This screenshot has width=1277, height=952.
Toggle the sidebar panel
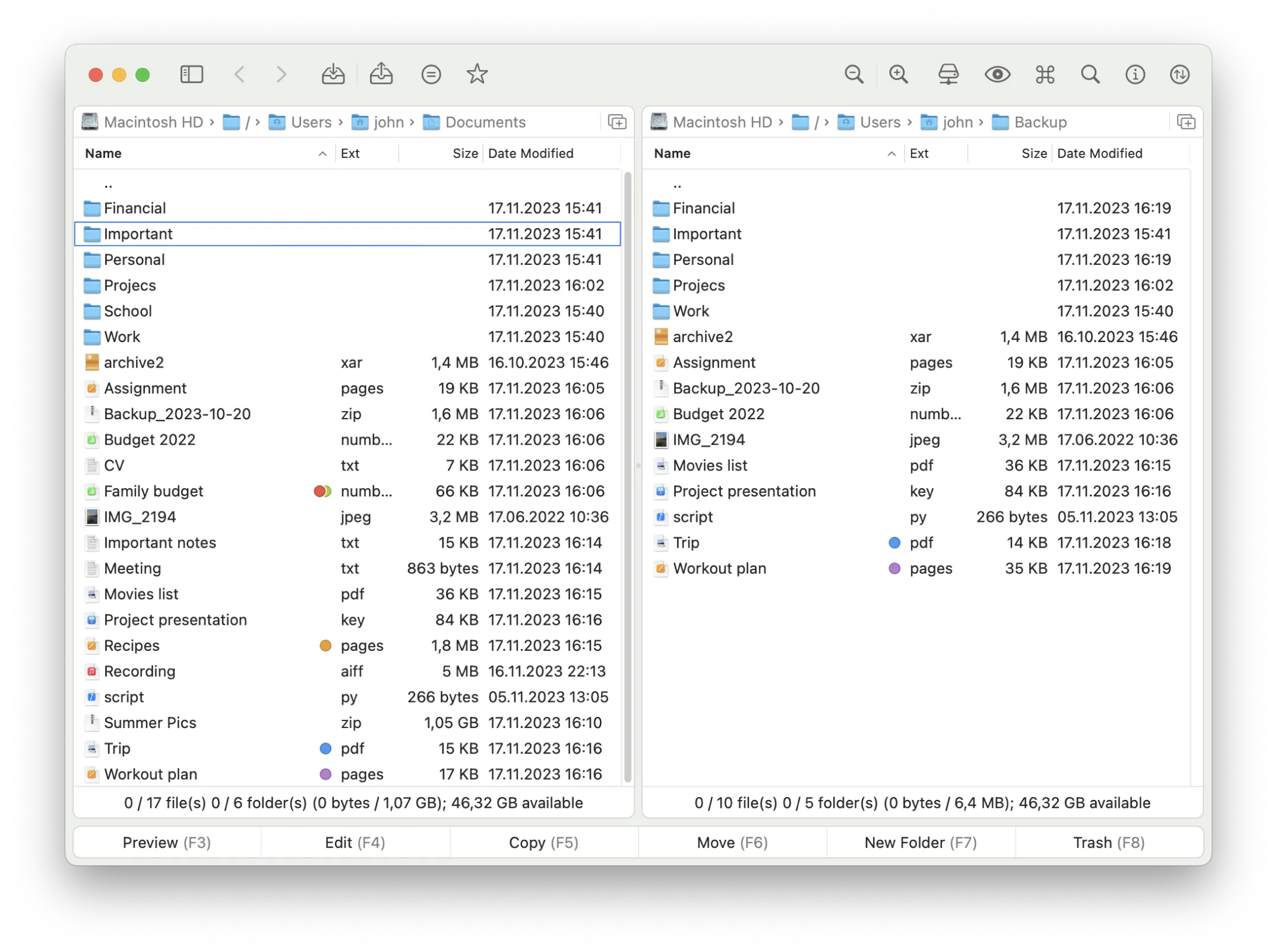pyautogui.click(x=191, y=74)
